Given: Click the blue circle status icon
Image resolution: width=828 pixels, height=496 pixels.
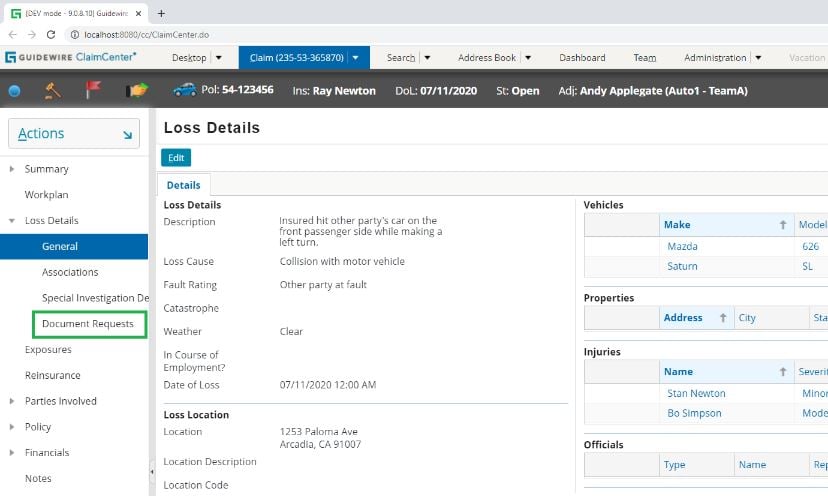Looking at the screenshot, I should pos(15,91).
